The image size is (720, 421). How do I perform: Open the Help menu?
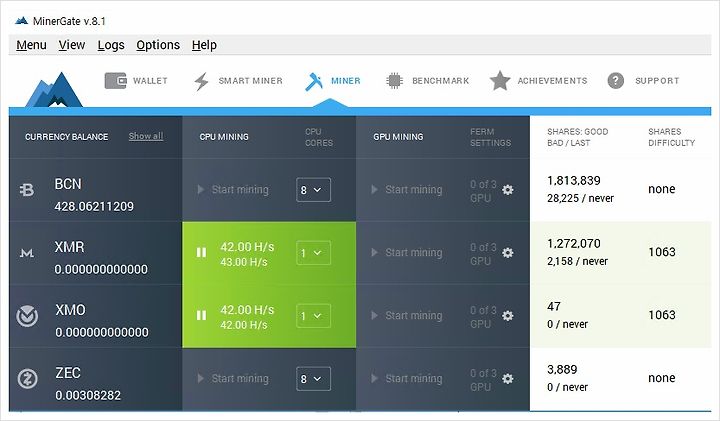[204, 45]
